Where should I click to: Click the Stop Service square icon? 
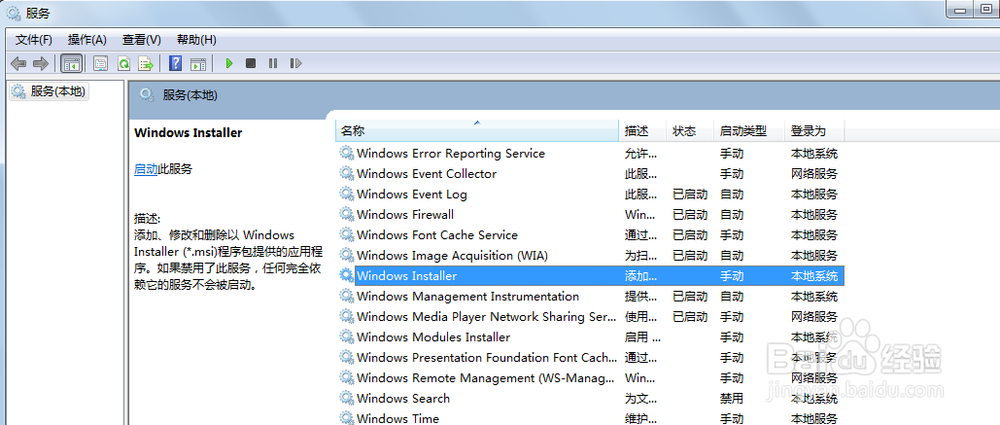[251, 64]
